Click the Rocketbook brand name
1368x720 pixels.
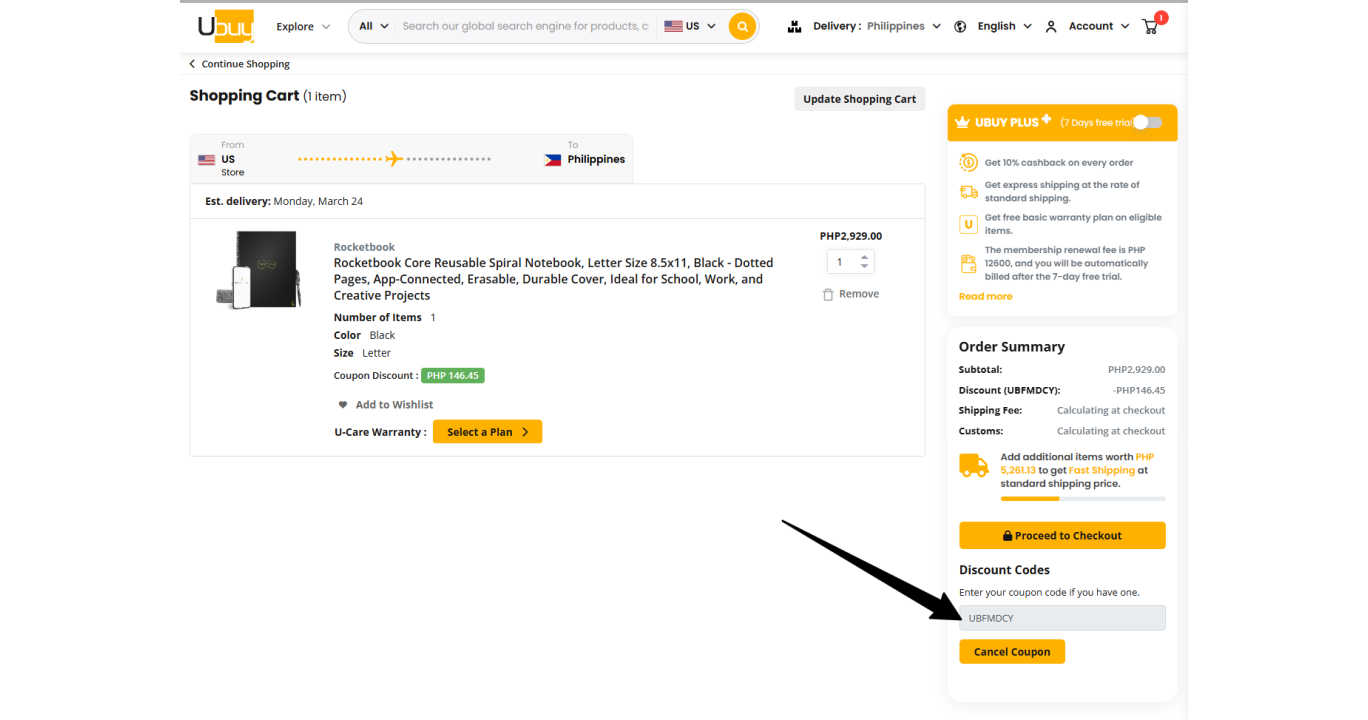[x=364, y=247]
